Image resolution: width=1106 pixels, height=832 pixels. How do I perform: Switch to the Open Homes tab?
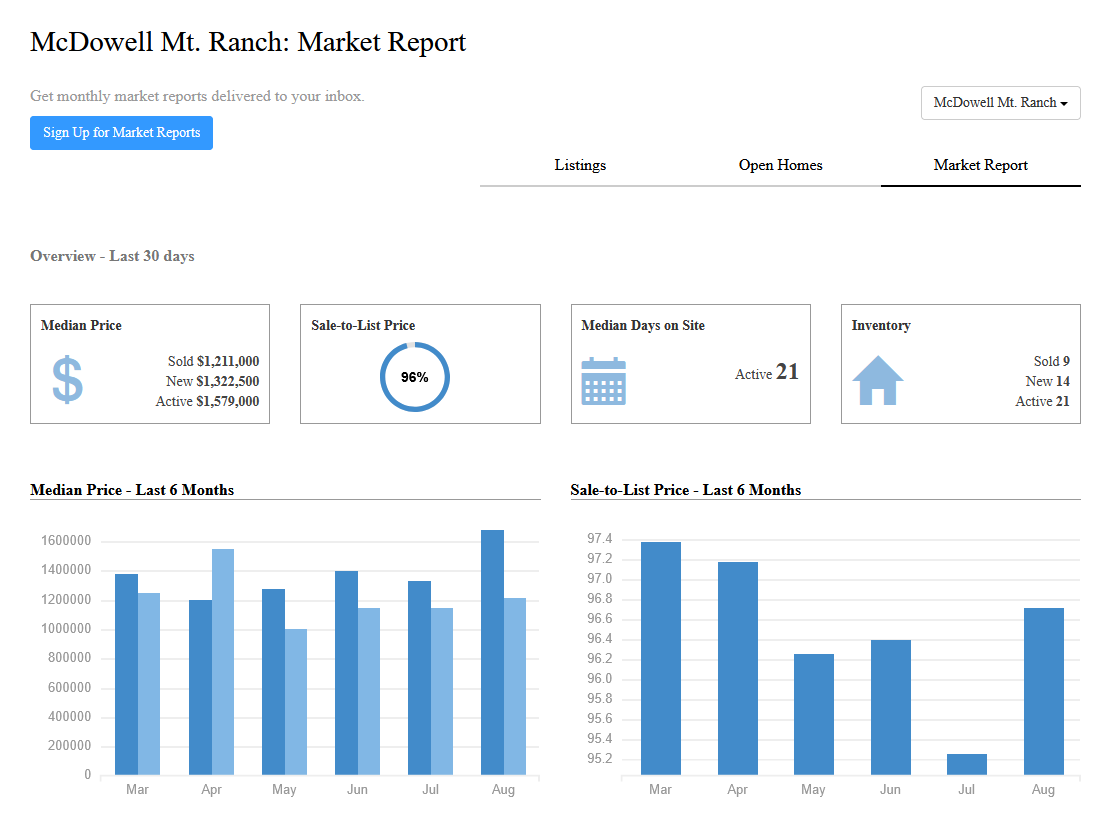(780, 166)
